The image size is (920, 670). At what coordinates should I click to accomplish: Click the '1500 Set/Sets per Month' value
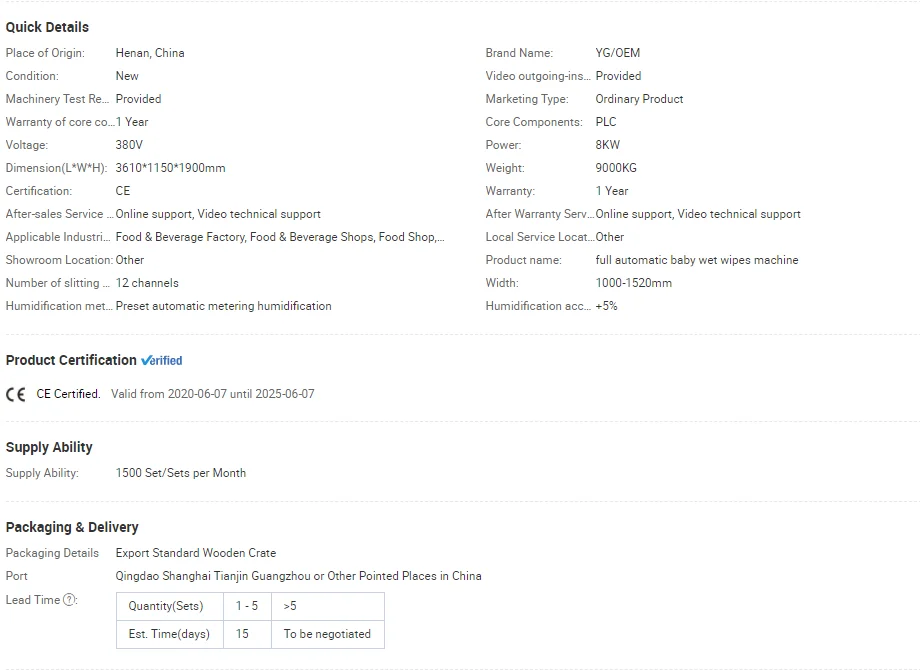pos(181,473)
